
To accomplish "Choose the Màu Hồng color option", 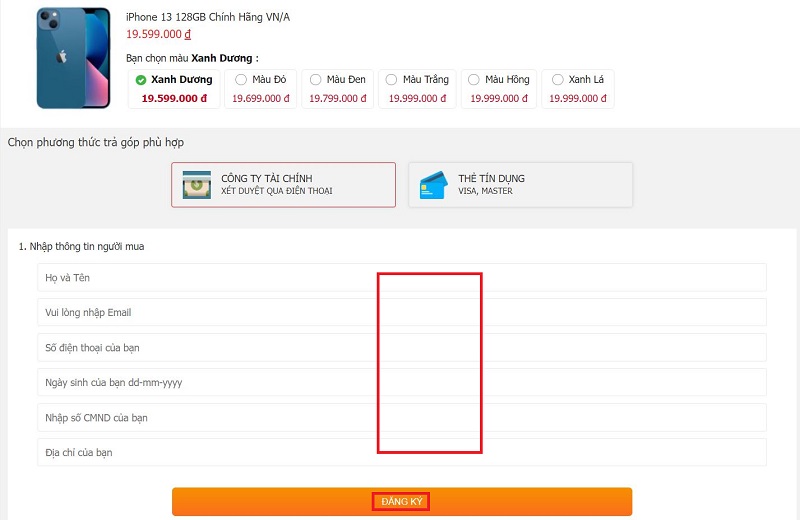I will 499,89.
